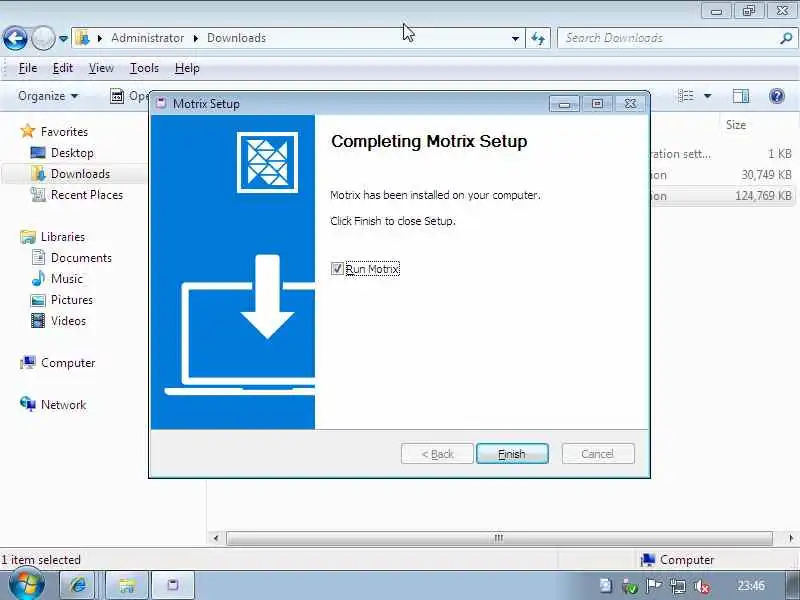
Task: Click the Cancel button in Setup
Action: point(597,454)
